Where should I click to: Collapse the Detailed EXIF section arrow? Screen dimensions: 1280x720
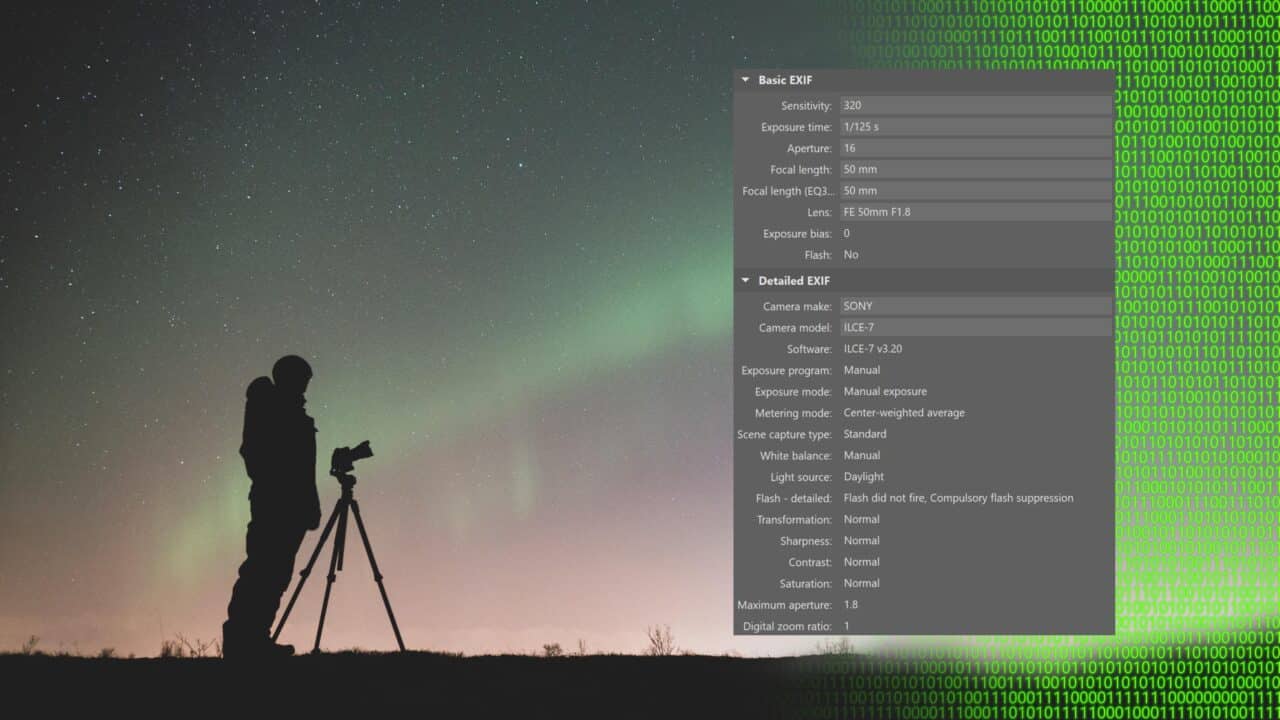[745, 281]
